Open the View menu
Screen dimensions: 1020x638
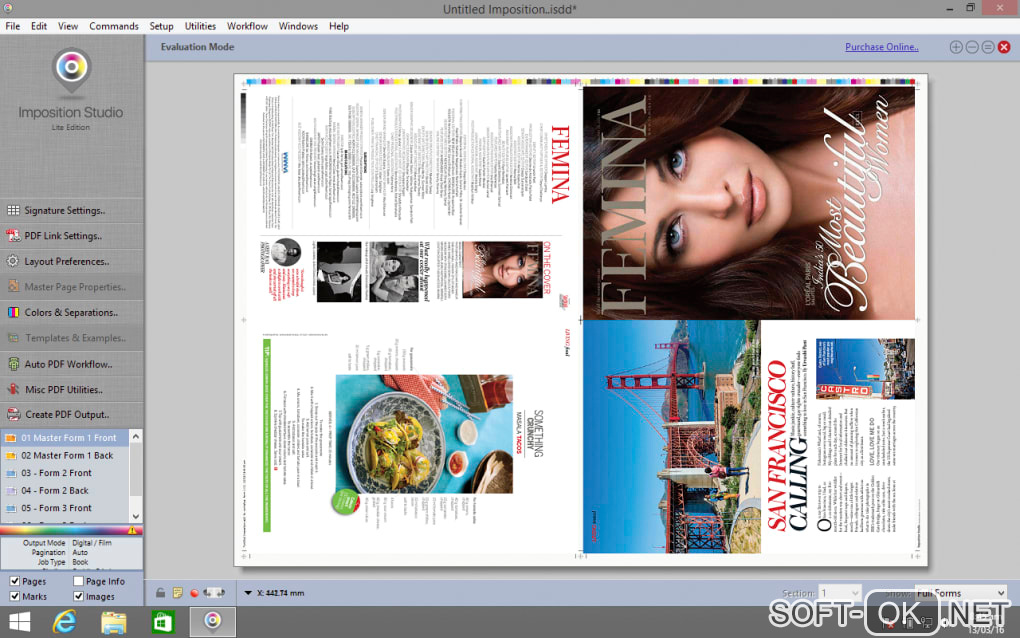point(68,26)
